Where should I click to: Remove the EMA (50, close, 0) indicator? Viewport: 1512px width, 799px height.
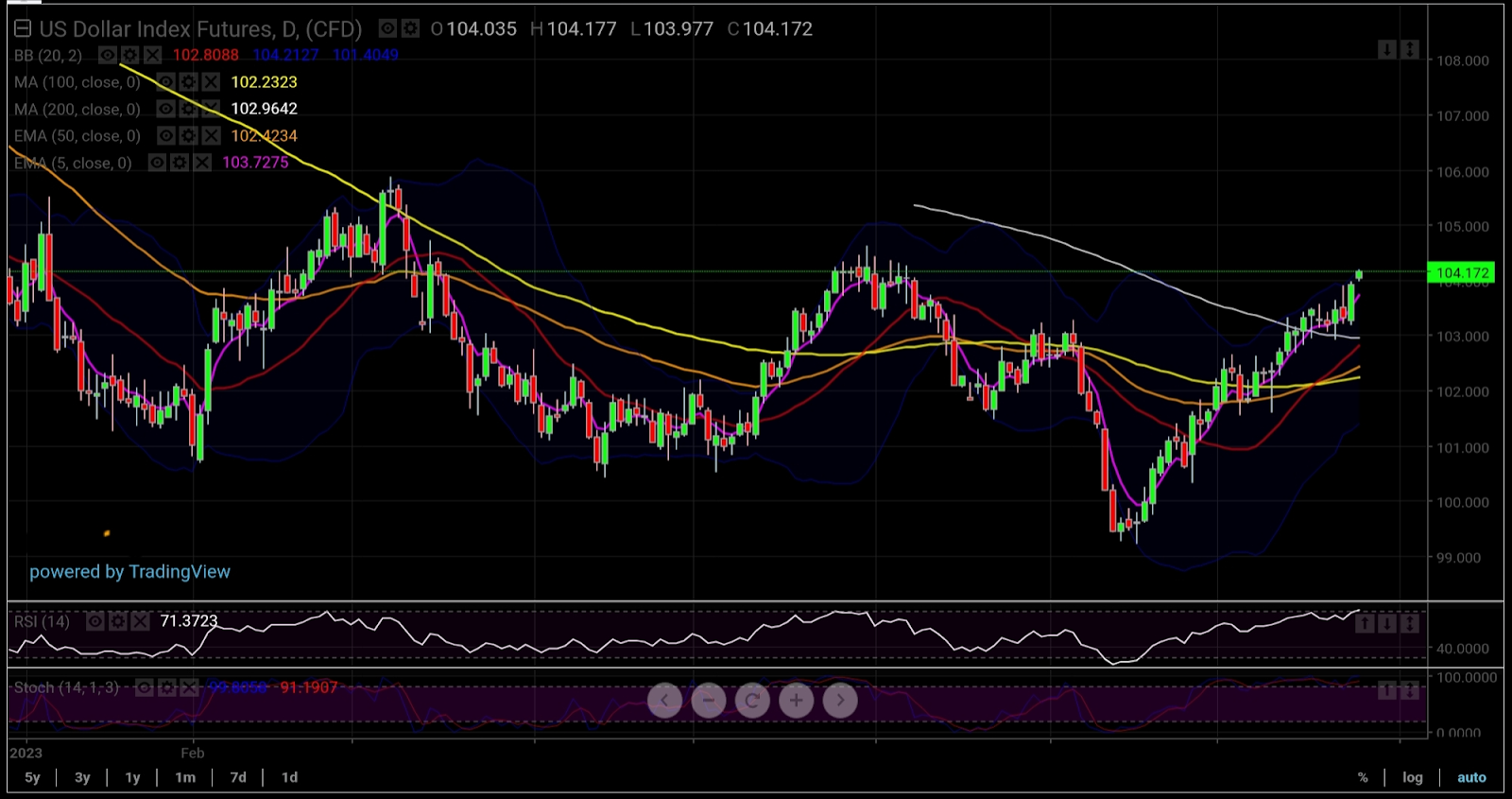pyautogui.click(x=211, y=136)
